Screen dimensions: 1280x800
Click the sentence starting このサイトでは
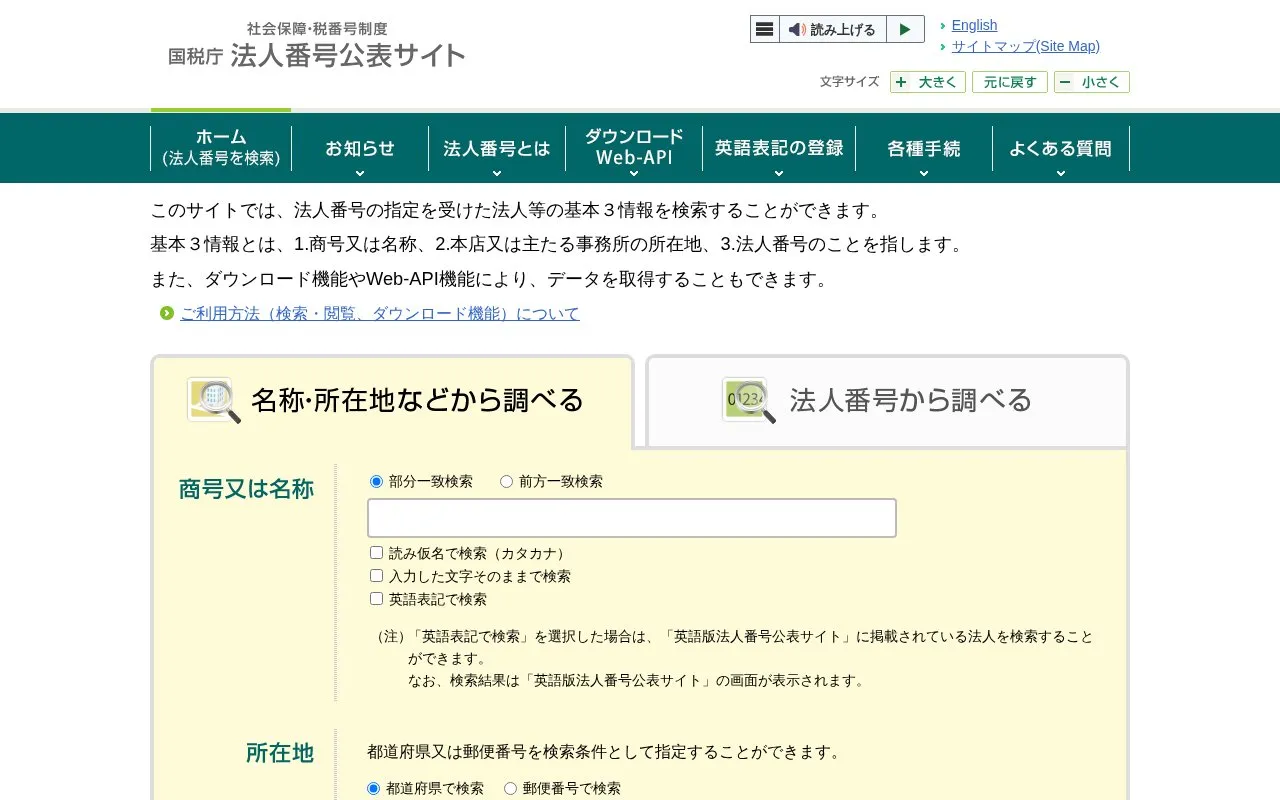[x=519, y=211]
